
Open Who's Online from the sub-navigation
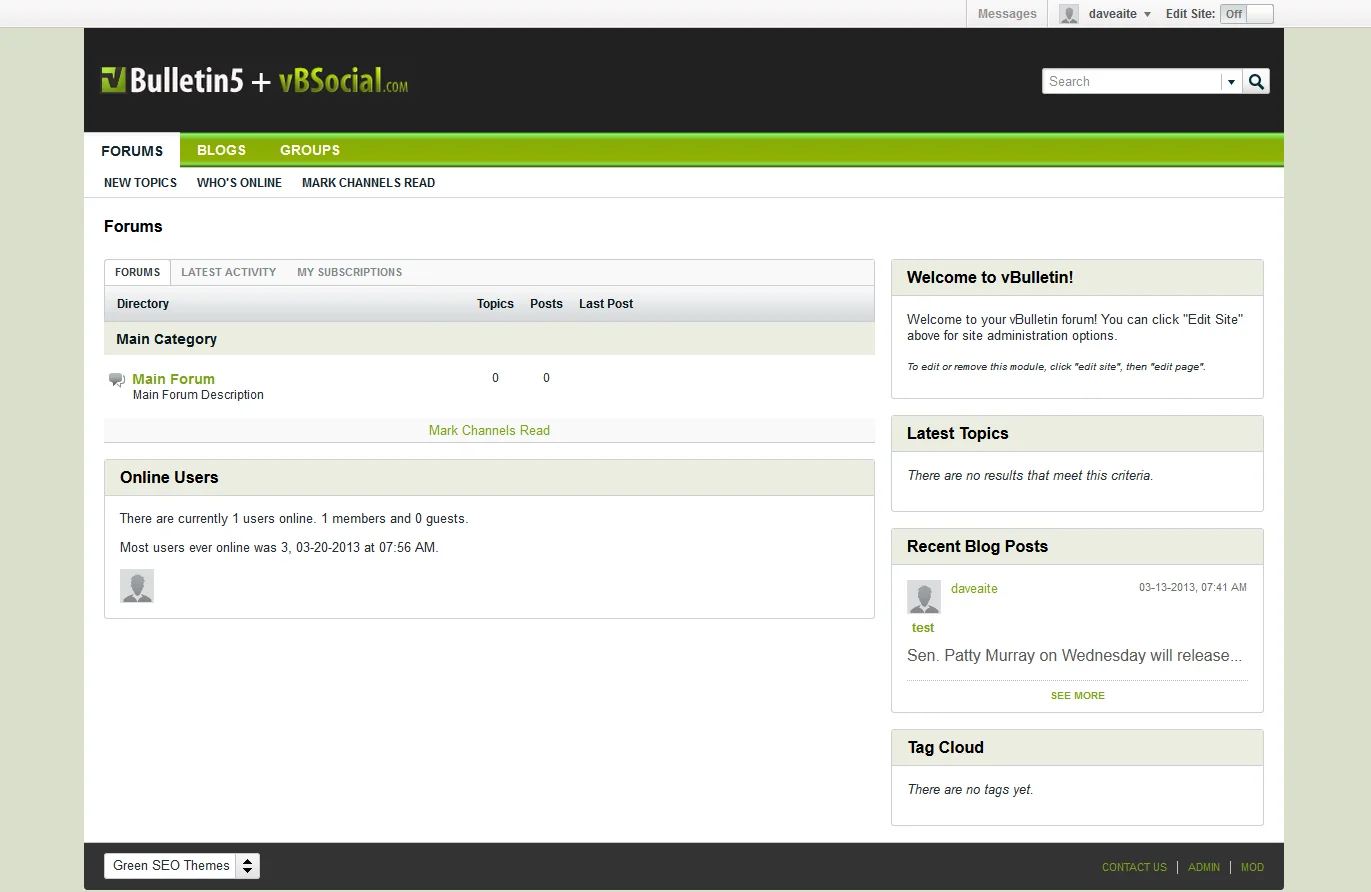(239, 183)
